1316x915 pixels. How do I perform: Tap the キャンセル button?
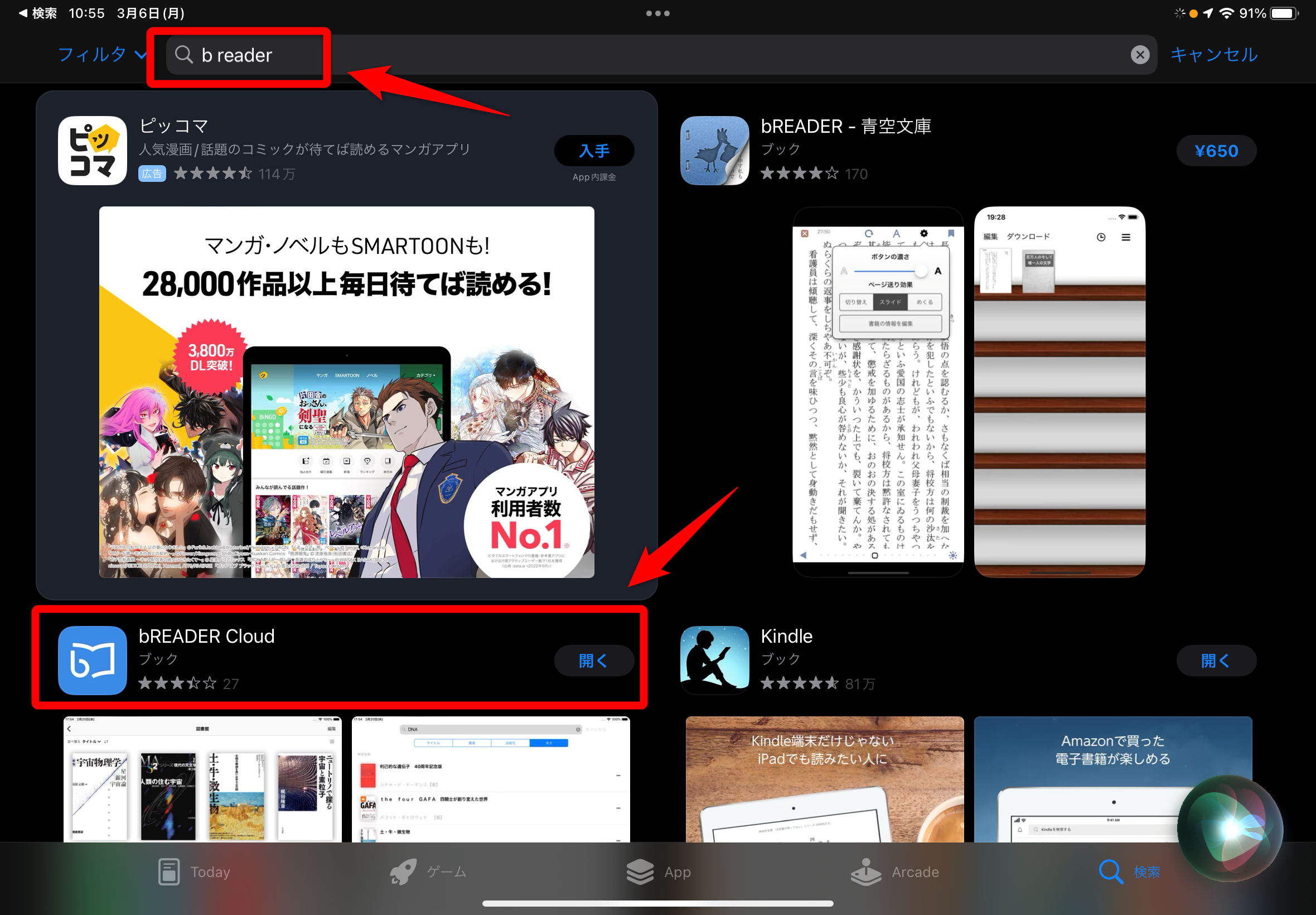click(x=1213, y=55)
